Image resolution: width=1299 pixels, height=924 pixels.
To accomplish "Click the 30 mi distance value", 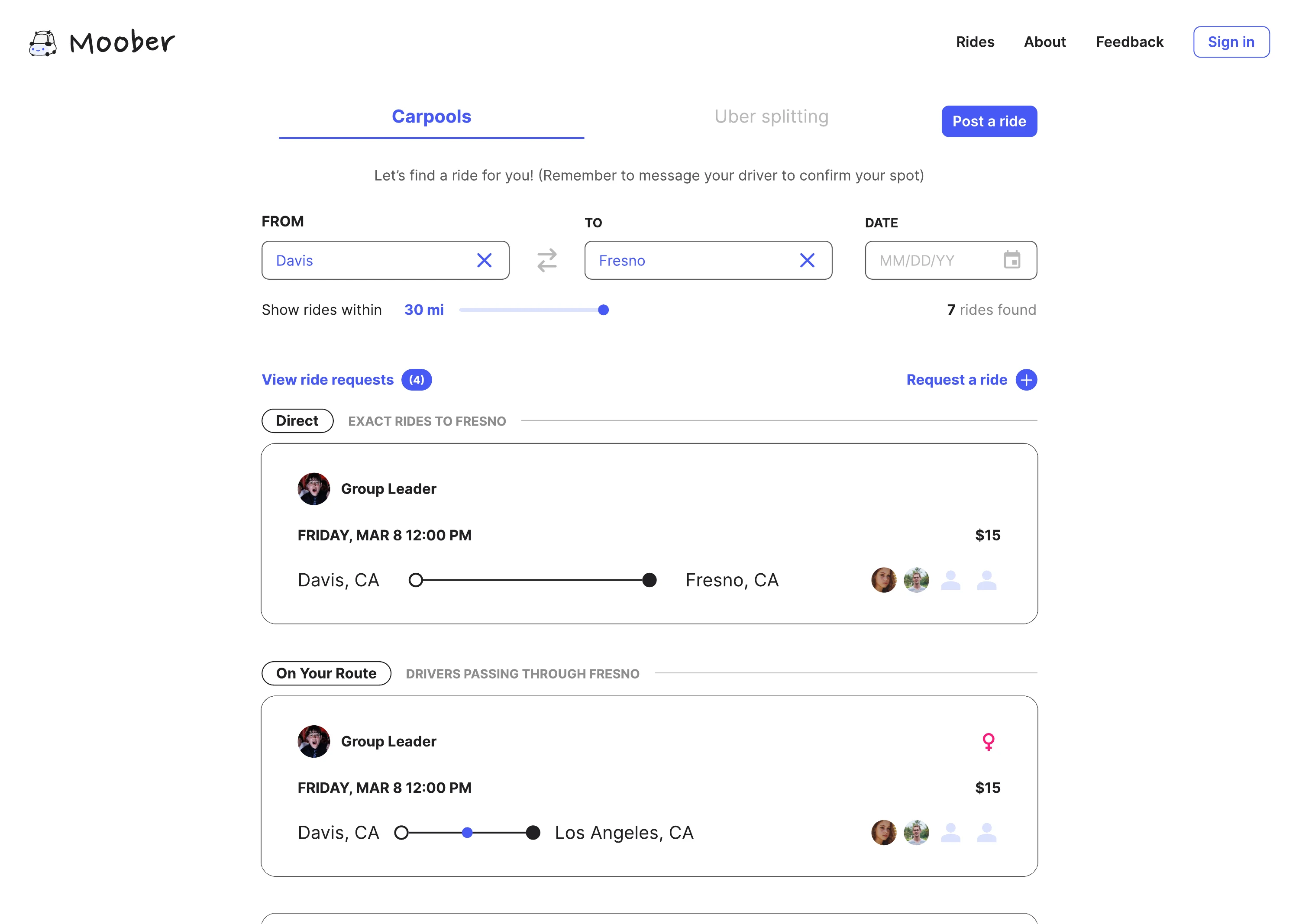I will tap(424, 310).
